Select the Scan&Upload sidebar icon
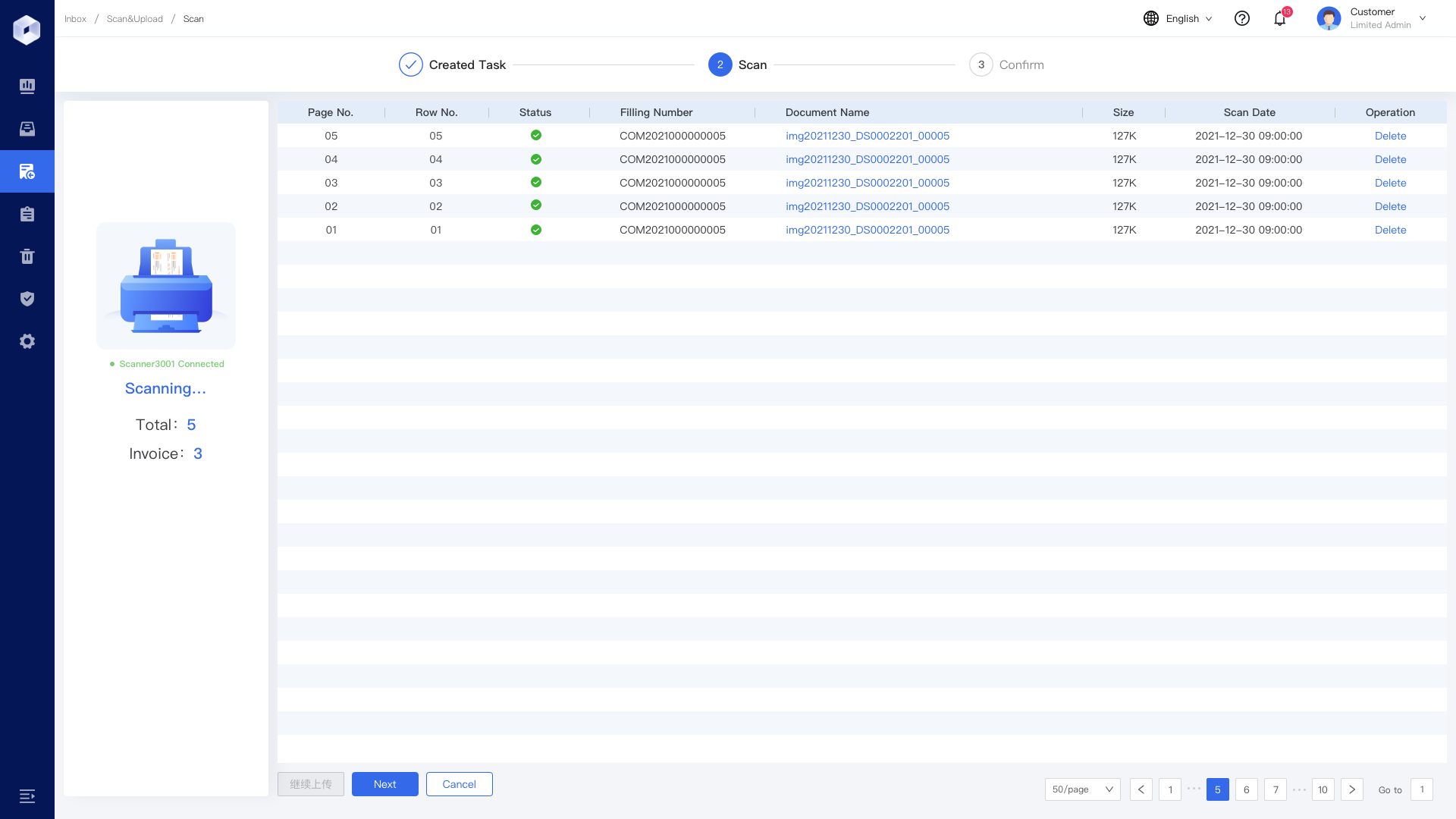The height and width of the screenshot is (819, 1456). 27,171
